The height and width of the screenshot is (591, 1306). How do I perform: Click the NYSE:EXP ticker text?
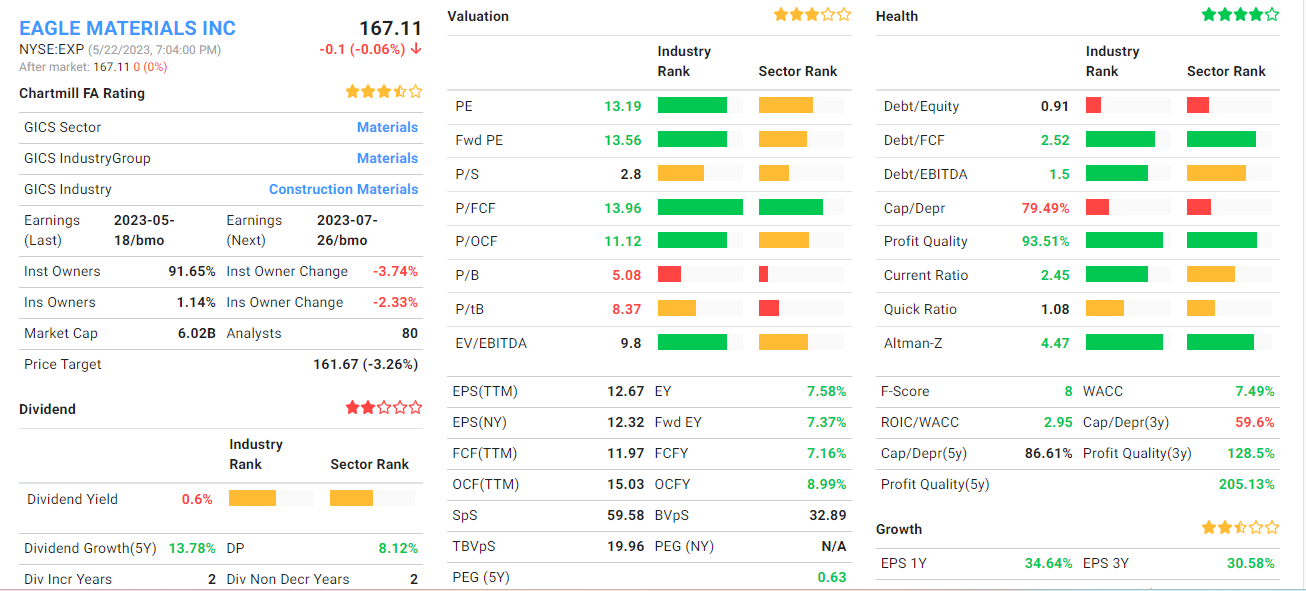click(x=51, y=49)
